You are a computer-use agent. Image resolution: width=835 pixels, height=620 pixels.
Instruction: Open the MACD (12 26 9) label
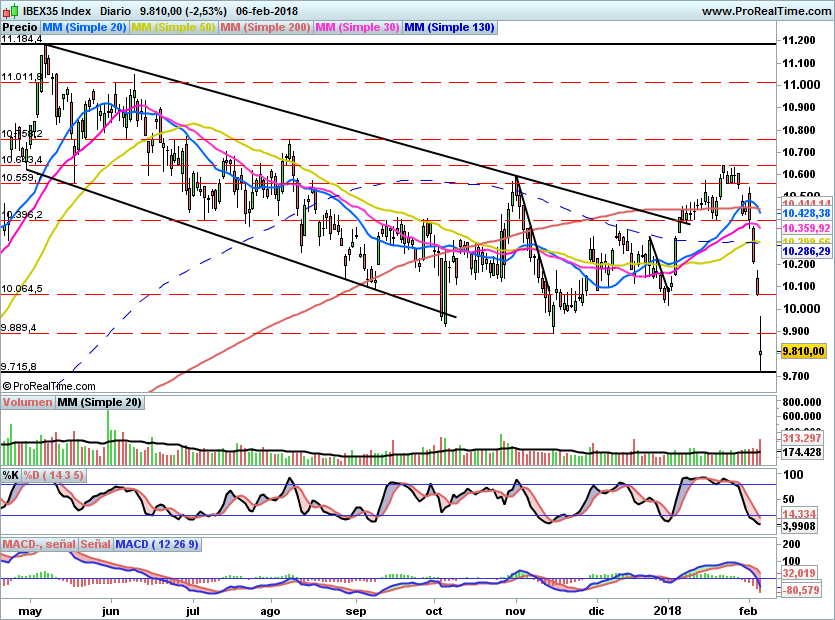[157, 544]
